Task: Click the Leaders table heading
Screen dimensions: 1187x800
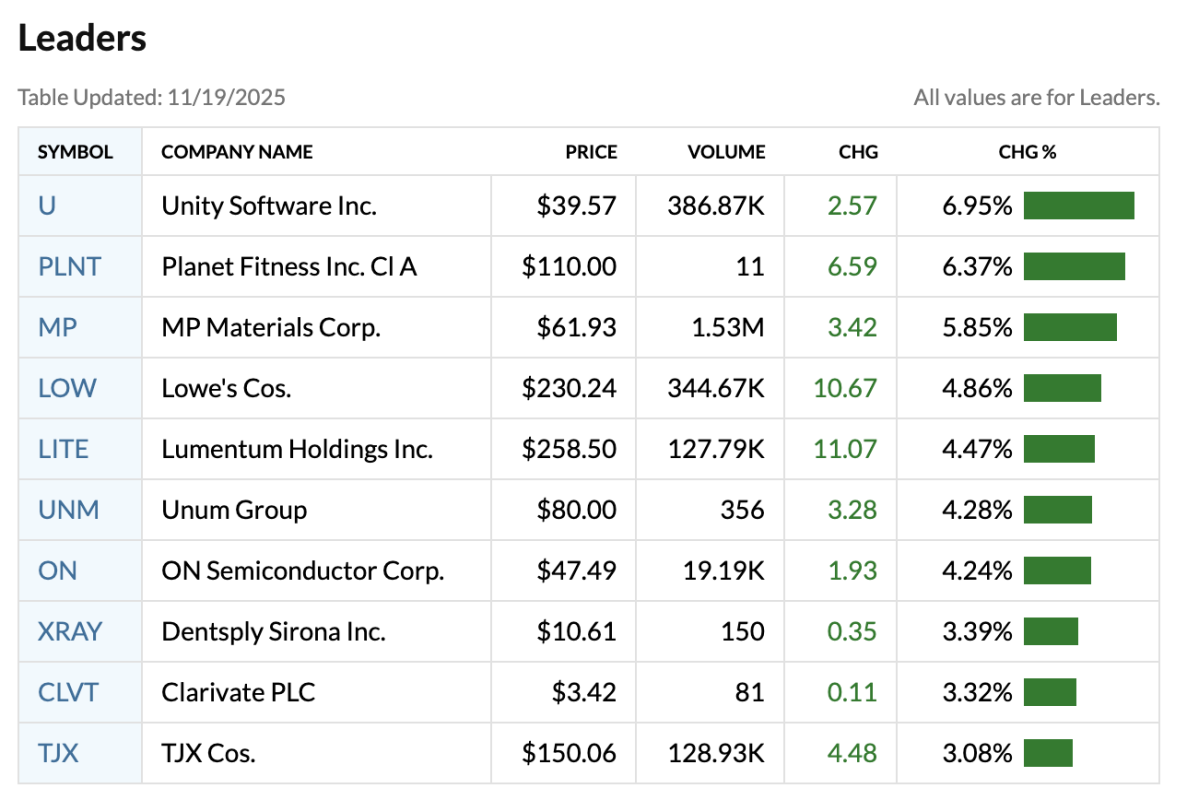Action: tap(82, 38)
